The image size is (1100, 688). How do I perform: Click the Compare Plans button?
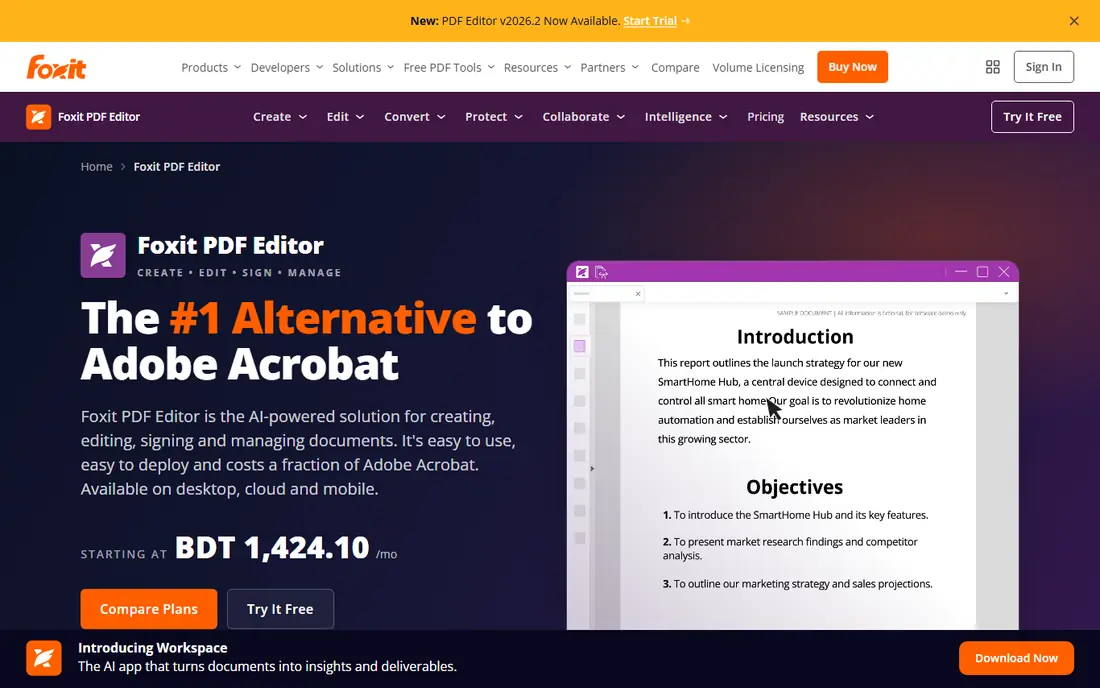(x=149, y=609)
